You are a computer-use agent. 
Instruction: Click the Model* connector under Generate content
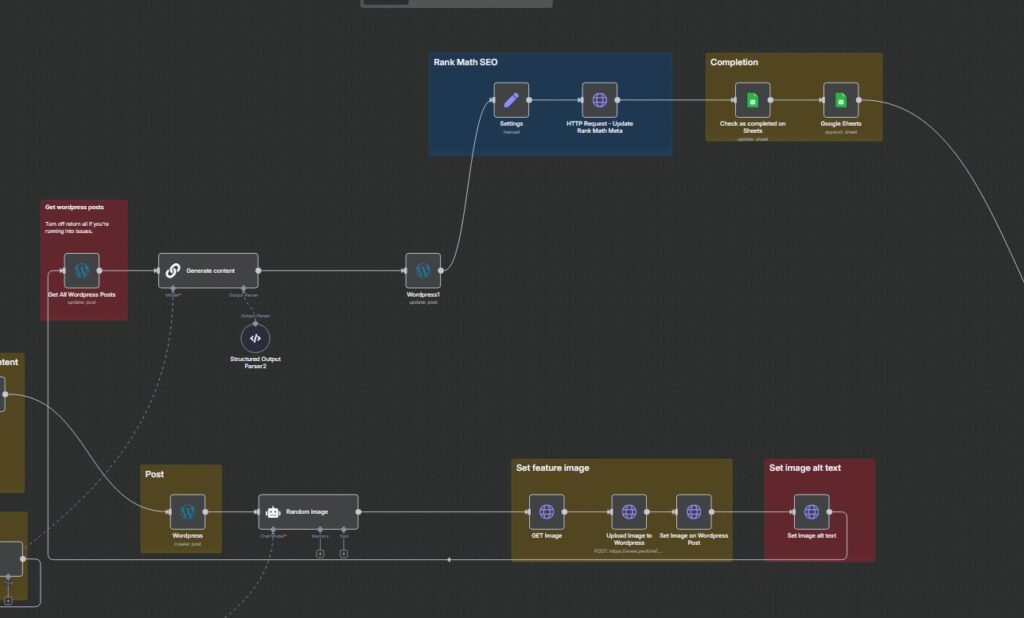173,288
